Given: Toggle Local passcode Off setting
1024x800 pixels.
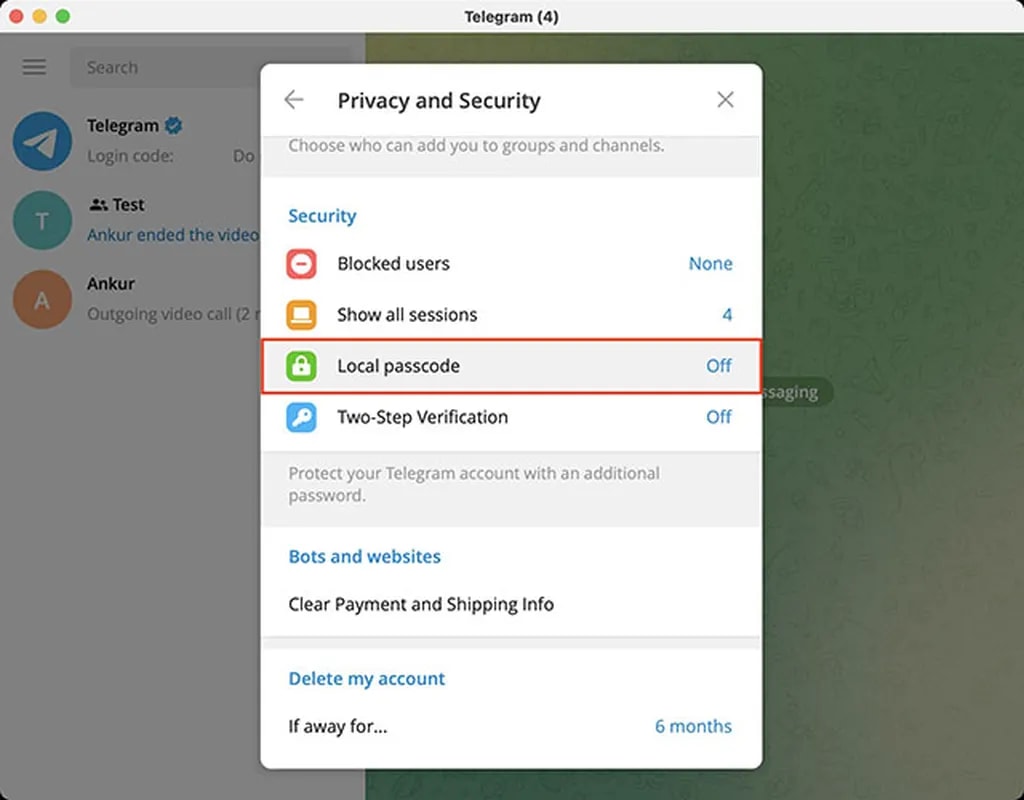Looking at the screenshot, I should pos(719,366).
